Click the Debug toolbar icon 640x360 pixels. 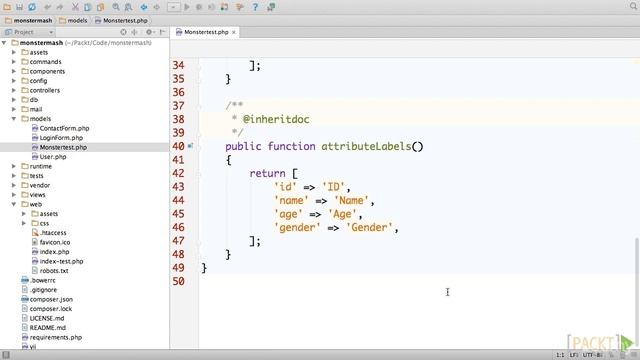(199, 7)
